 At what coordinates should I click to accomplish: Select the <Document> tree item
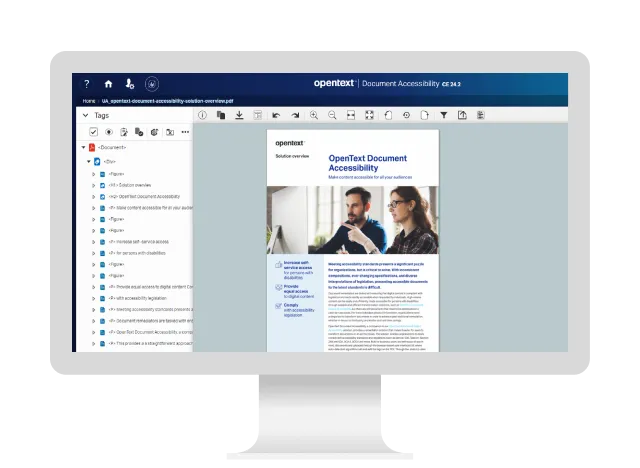point(112,147)
